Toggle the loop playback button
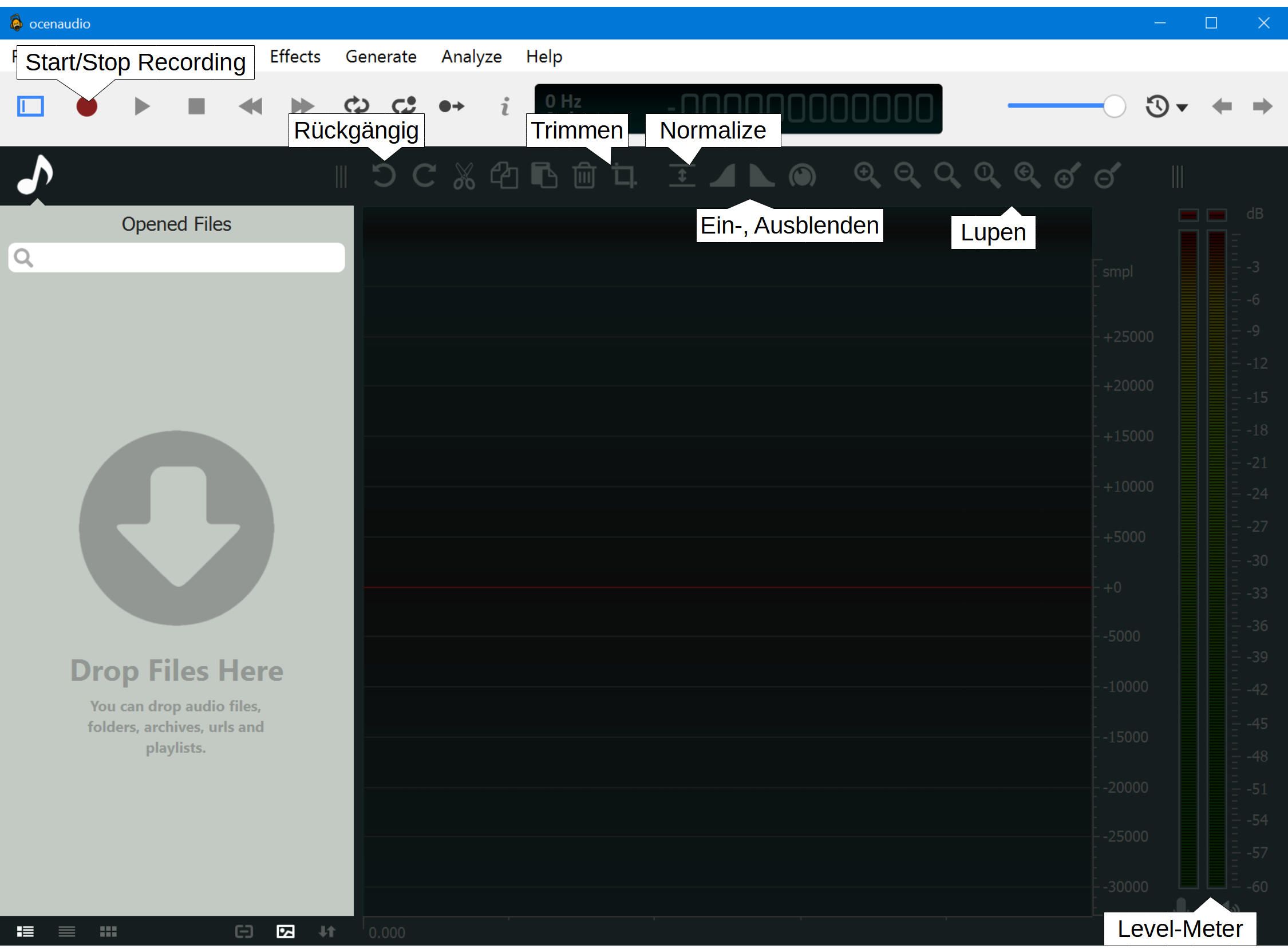 (x=356, y=106)
